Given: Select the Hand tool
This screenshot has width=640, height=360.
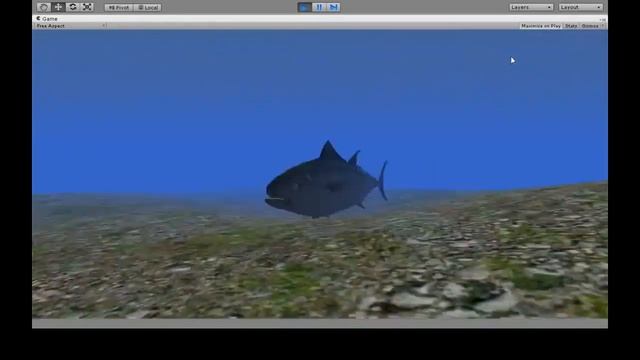Looking at the screenshot, I should pyautogui.click(x=44, y=7).
